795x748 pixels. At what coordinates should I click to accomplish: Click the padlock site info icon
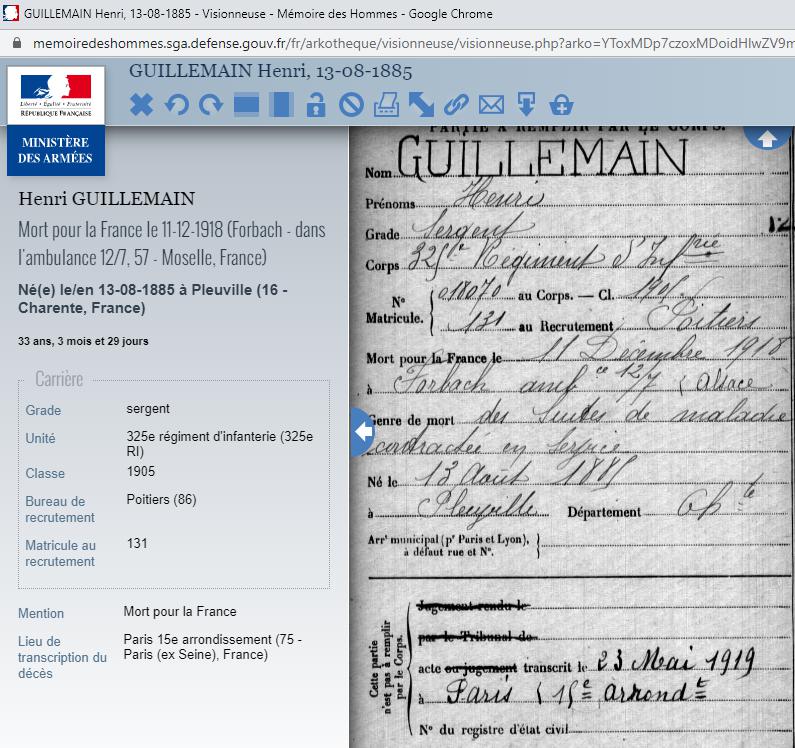click(x=17, y=43)
